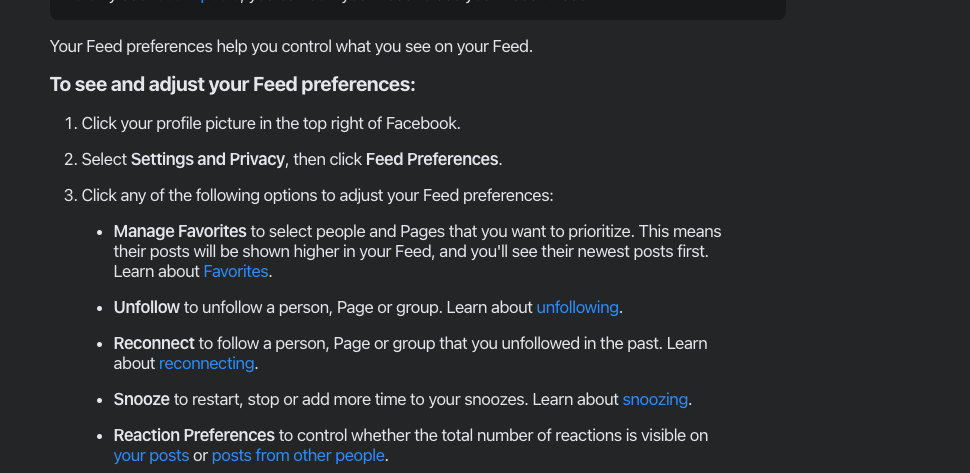Follow the reconnecting link
The image size is (970, 473).
pyautogui.click(x=207, y=364)
